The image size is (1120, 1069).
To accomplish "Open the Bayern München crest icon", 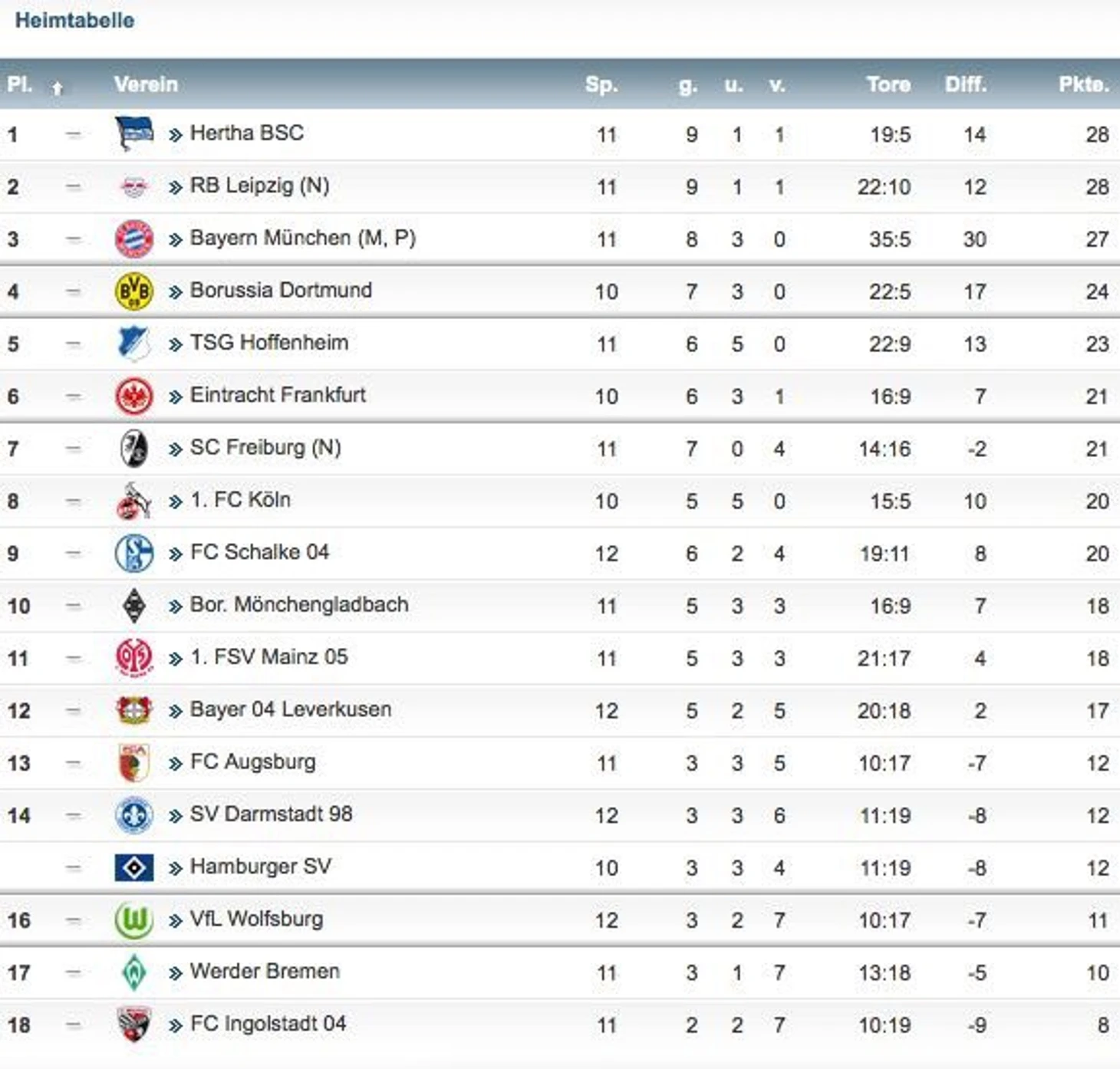I will [x=134, y=238].
